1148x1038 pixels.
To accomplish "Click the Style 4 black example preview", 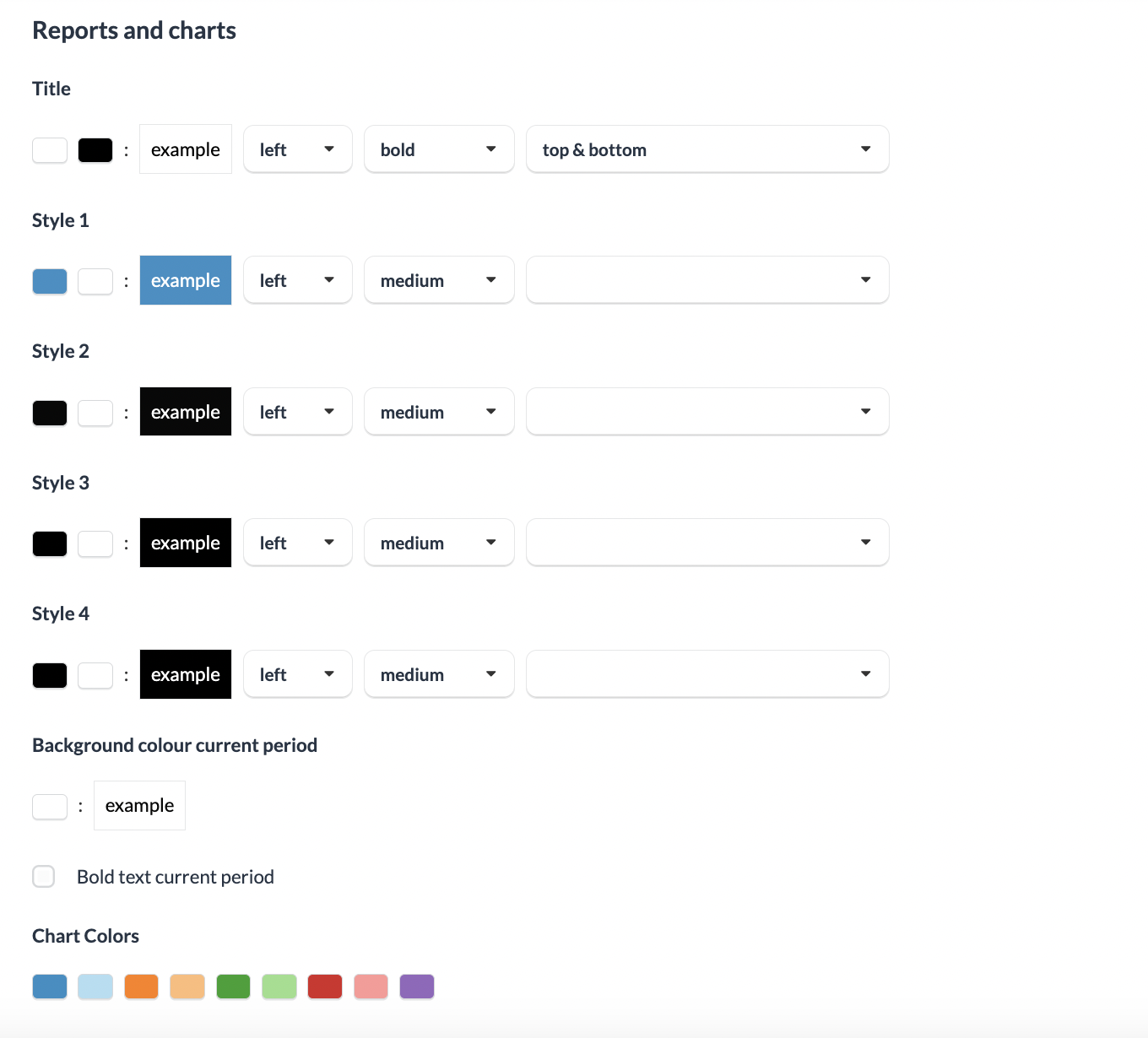I will (x=186, y=674).
